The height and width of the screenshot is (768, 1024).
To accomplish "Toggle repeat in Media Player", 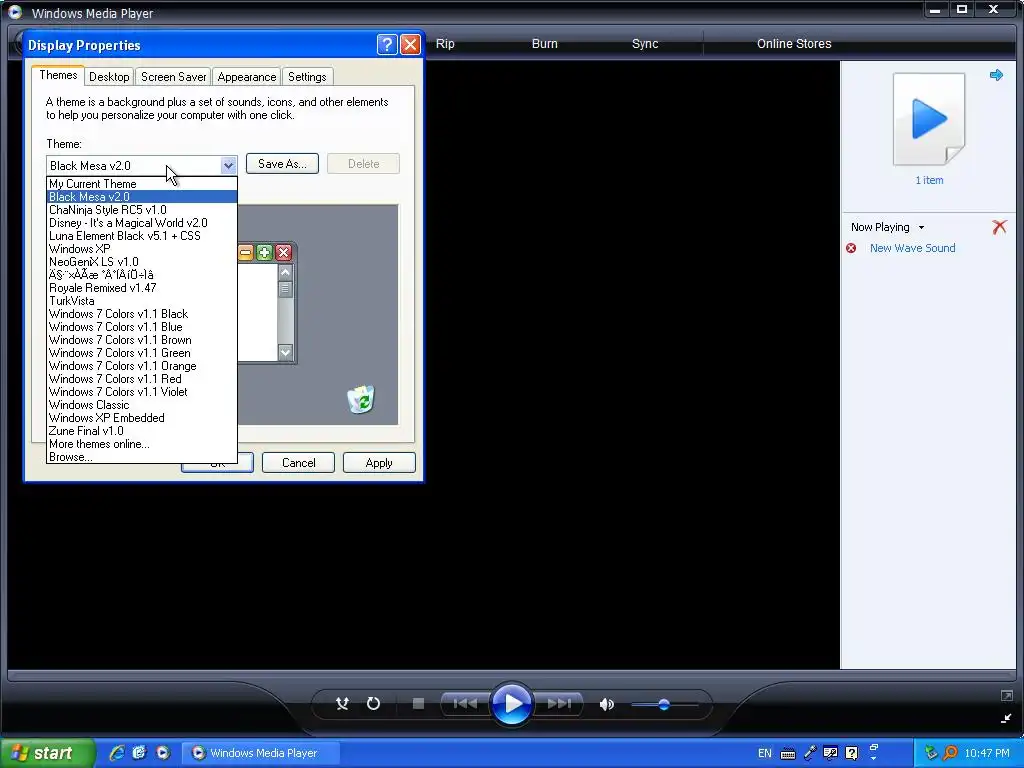I will click(x=373, y=703).
